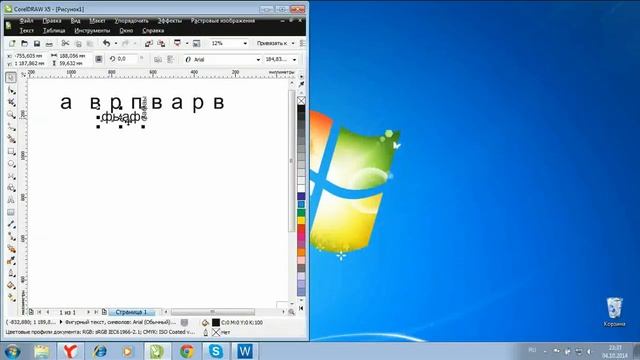Select the Basic Shapes tool

click(11, 188)
